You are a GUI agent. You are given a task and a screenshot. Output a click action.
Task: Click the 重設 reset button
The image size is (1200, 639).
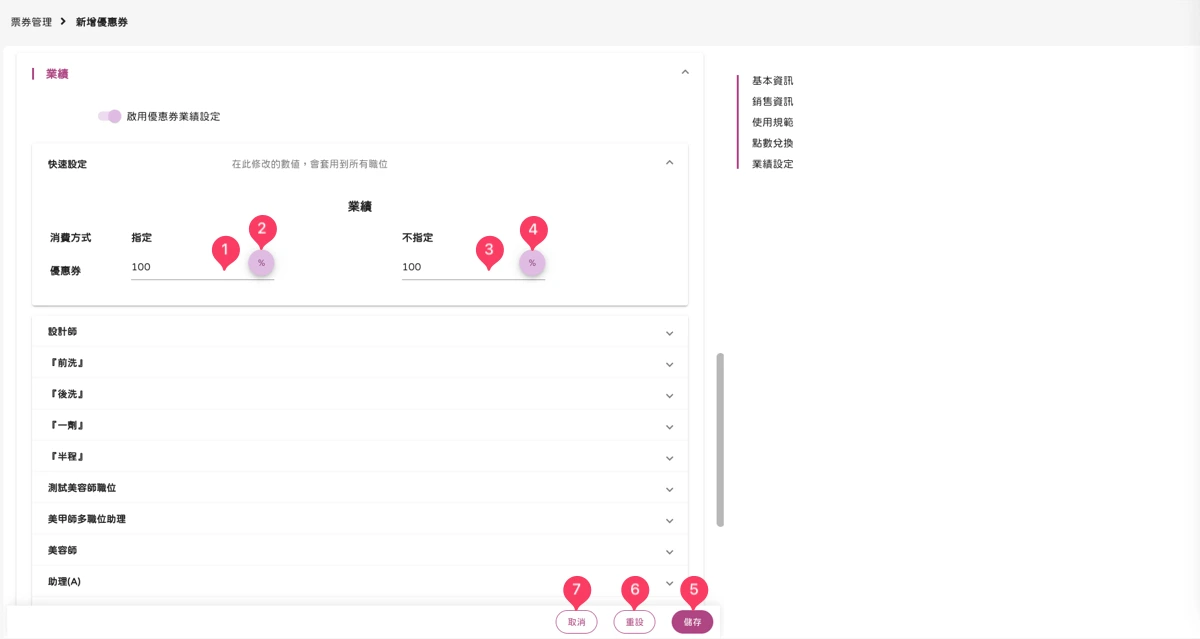click(634, 622)
